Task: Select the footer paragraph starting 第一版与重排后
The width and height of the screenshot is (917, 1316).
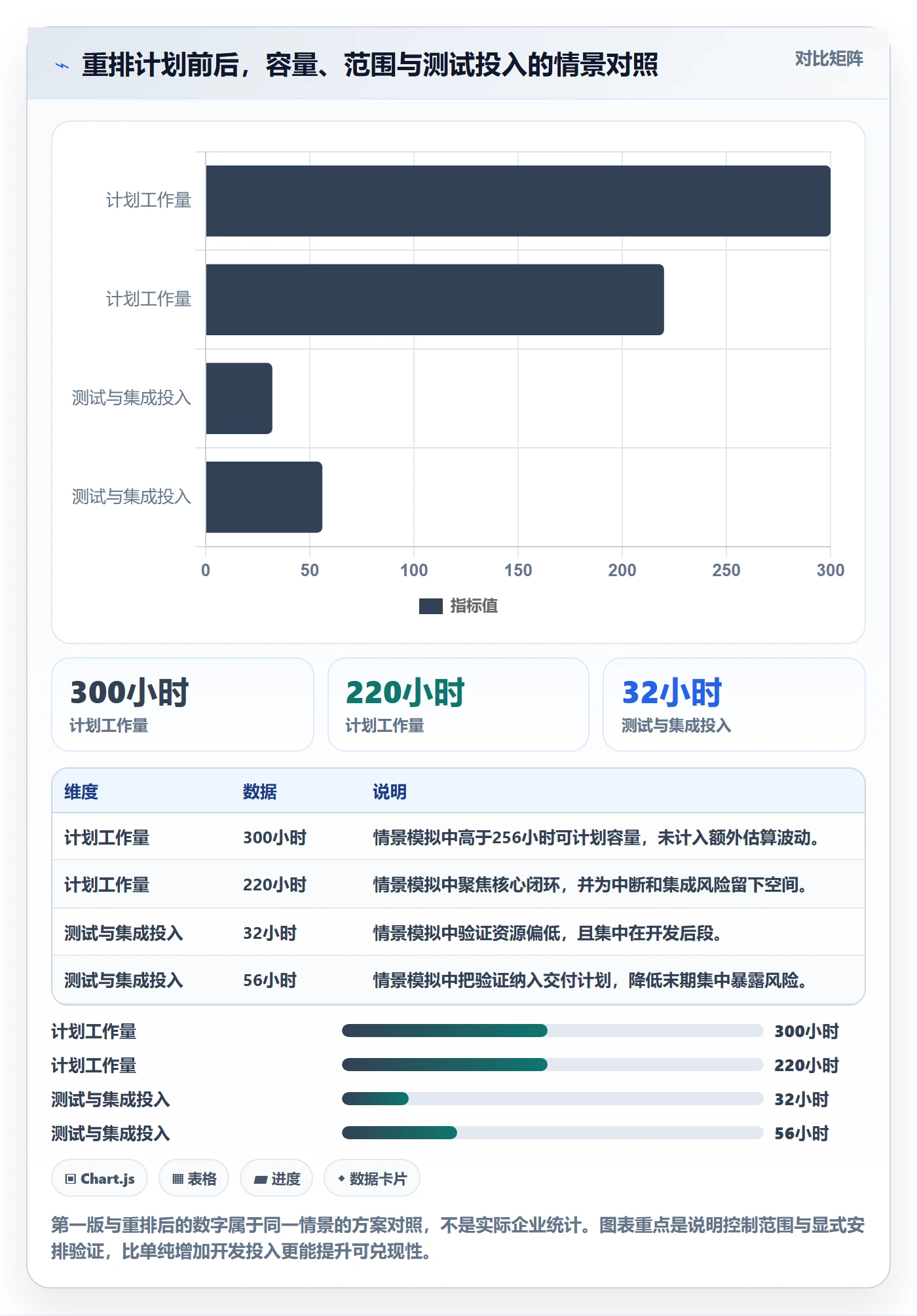Action: [458, 1238]
